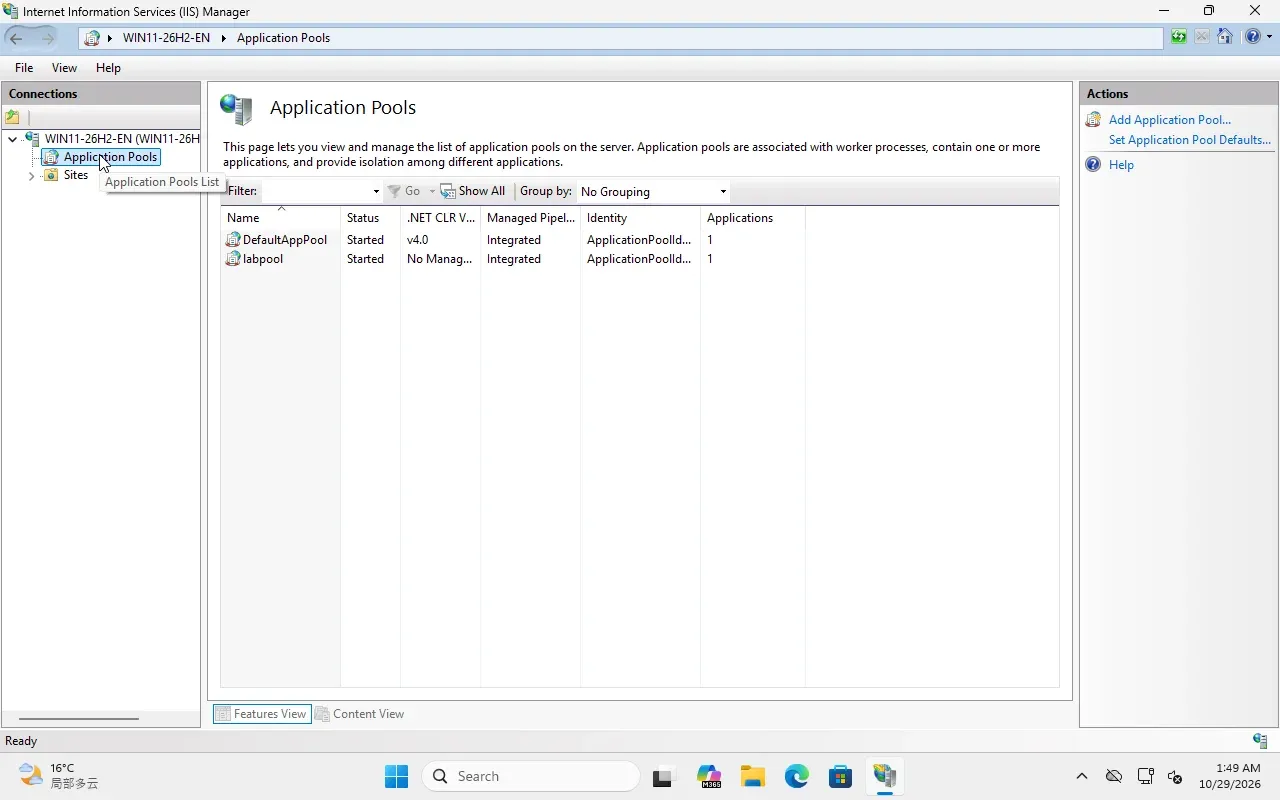Open the Filter dropdown arrow

(376, 191)
